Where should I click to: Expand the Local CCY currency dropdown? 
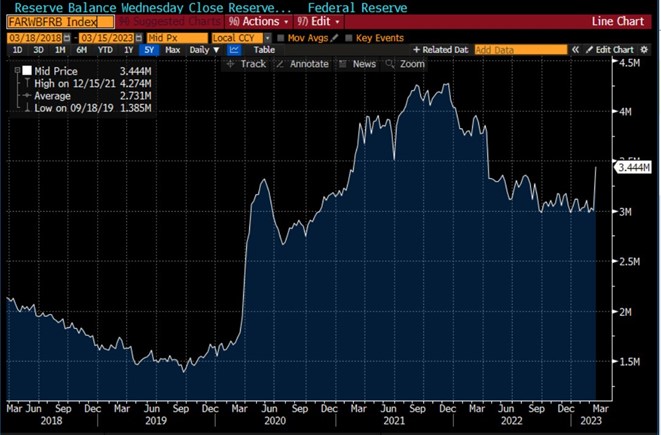240,37
